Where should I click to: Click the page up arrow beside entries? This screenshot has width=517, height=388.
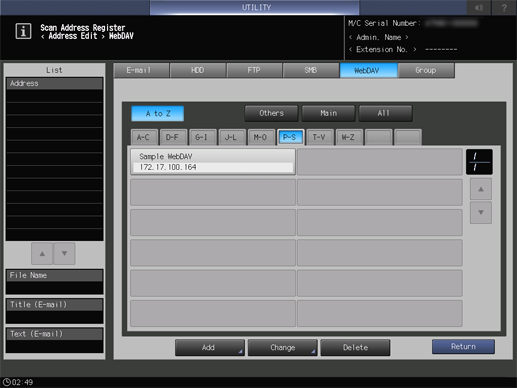pyautogui.click(x=481, y=189)
